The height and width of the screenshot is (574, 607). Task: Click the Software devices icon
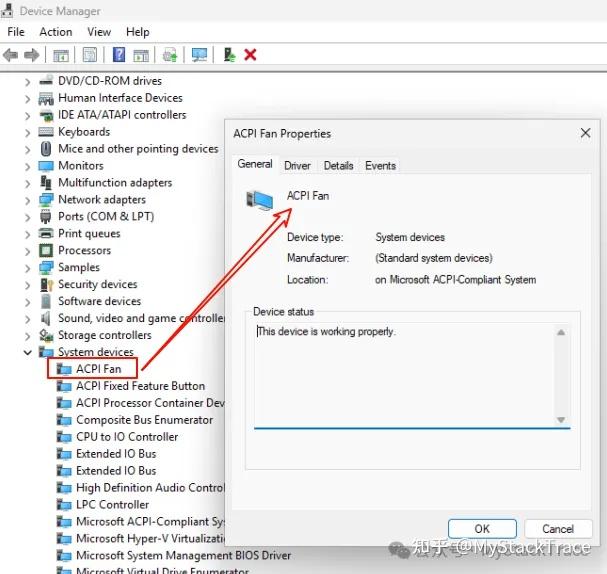tap(46, 301)
